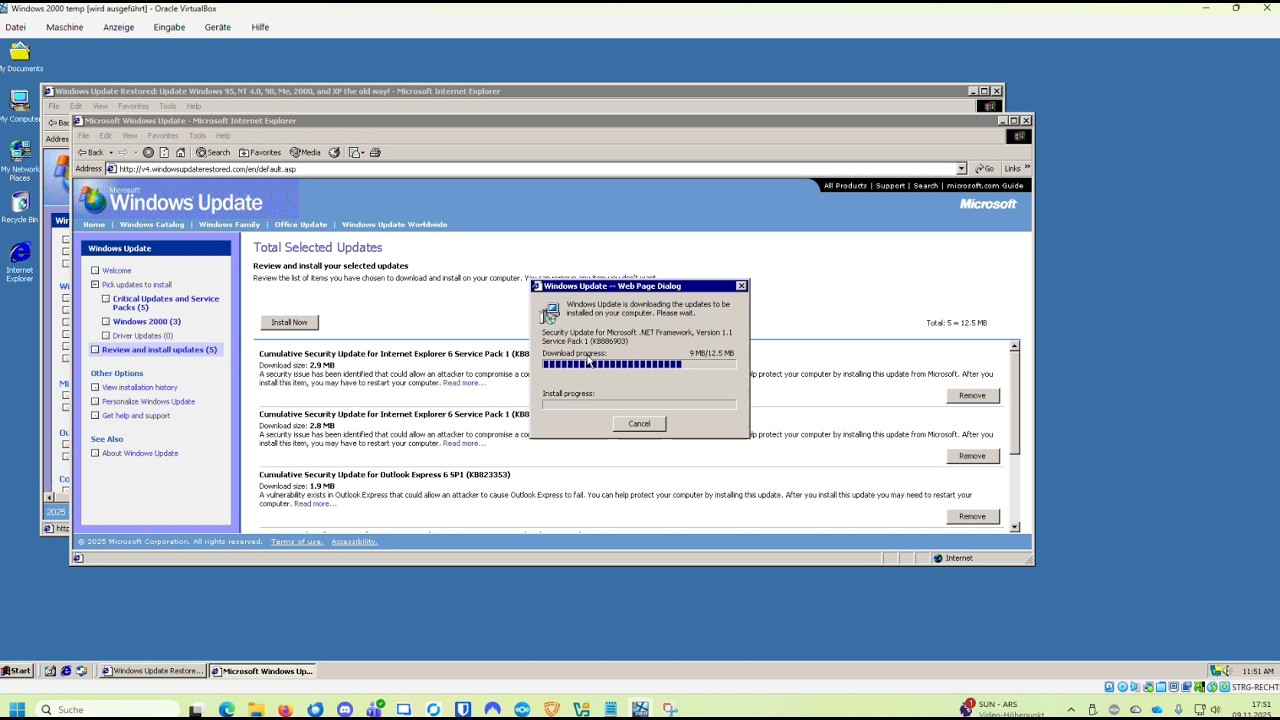
Task: Click the Go button beside address bar
Action: click(985, 169)
